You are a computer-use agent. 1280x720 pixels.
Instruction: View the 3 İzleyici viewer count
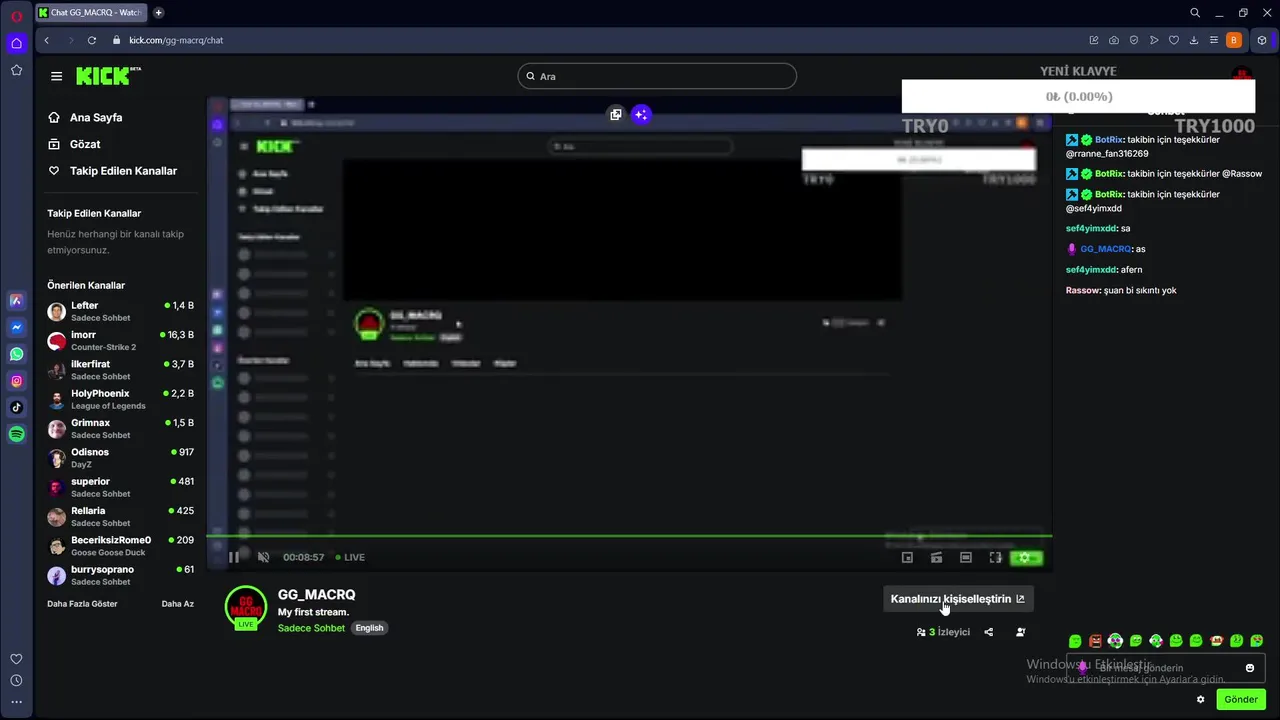click(x=943, y=632)
